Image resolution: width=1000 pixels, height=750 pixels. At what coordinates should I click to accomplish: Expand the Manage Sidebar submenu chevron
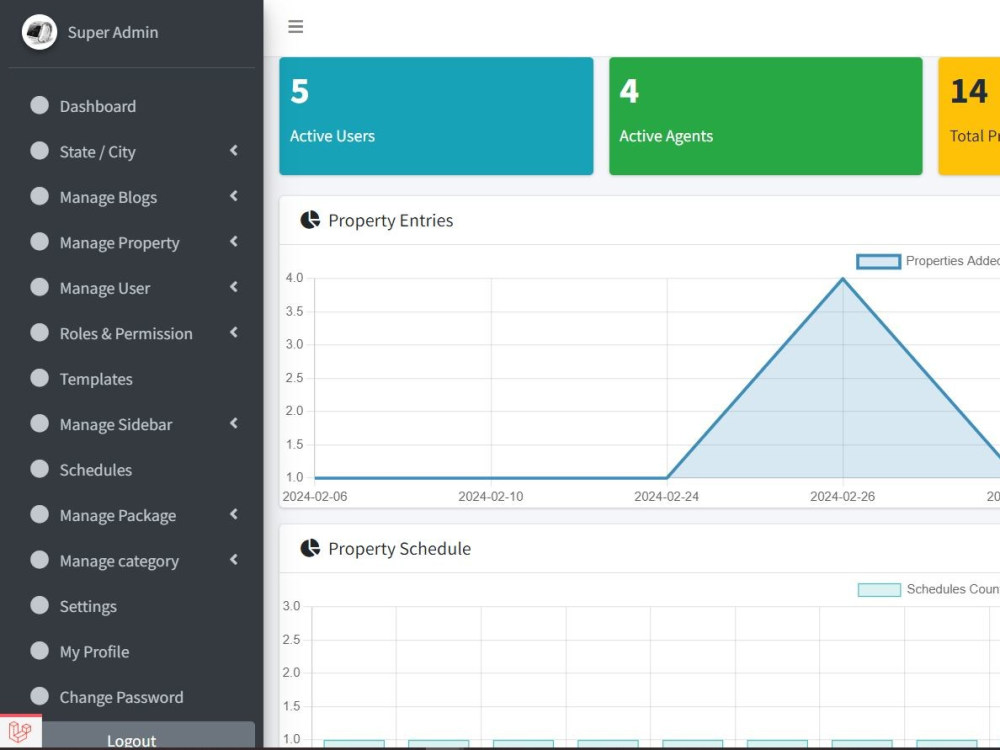[234, 423]
